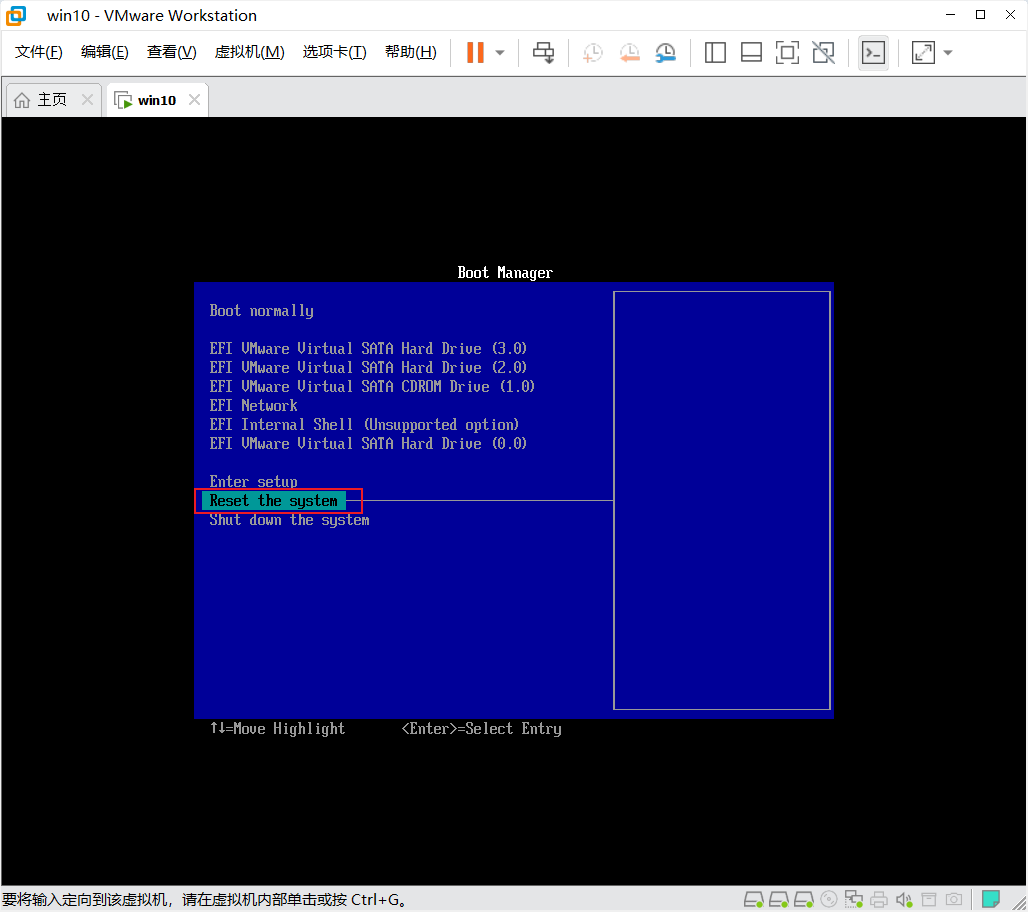Close the 主页 tab
Screen dimensions: 1028x912
coord(87,100)
